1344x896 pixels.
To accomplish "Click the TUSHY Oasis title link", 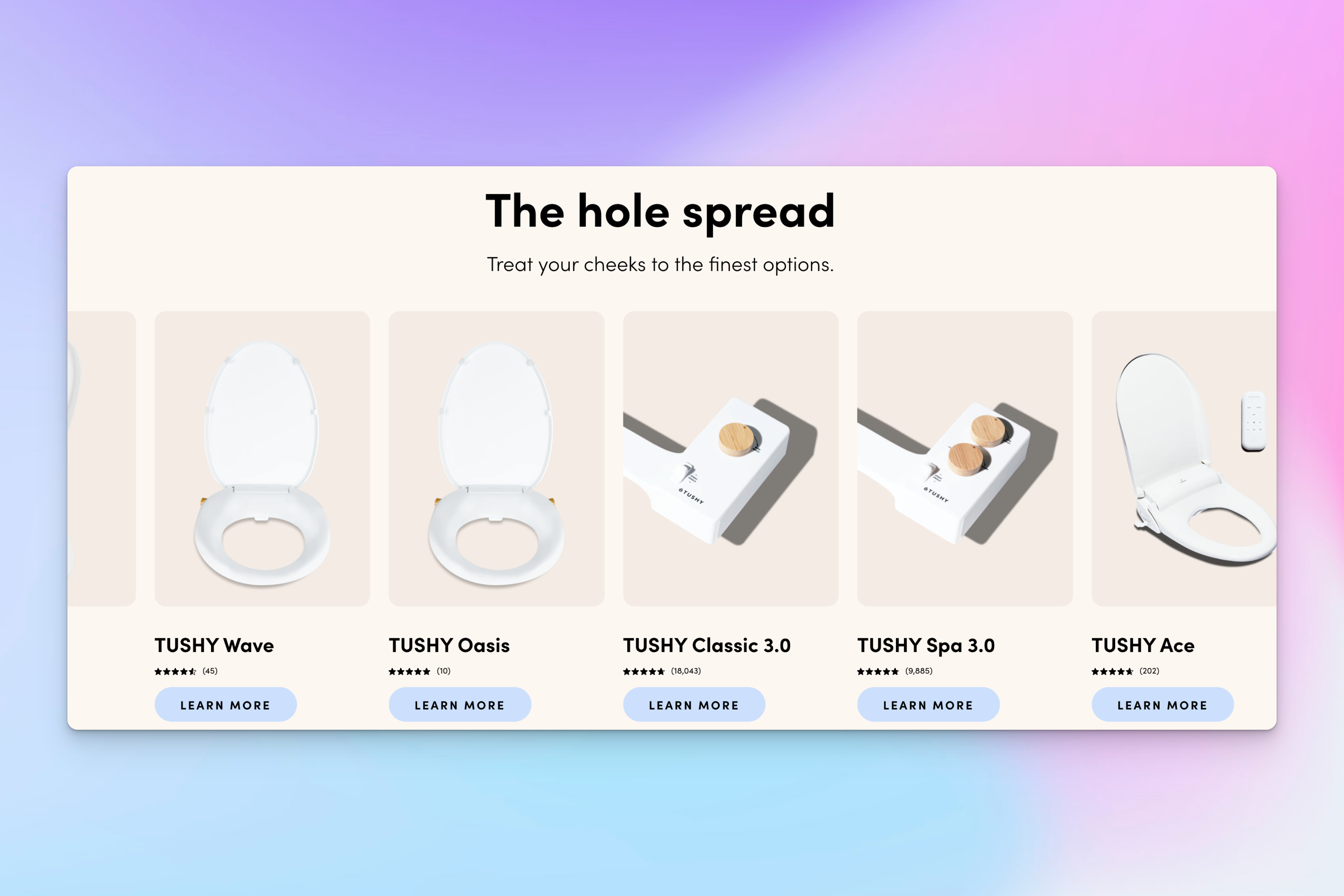I will (x=449, y=645).
